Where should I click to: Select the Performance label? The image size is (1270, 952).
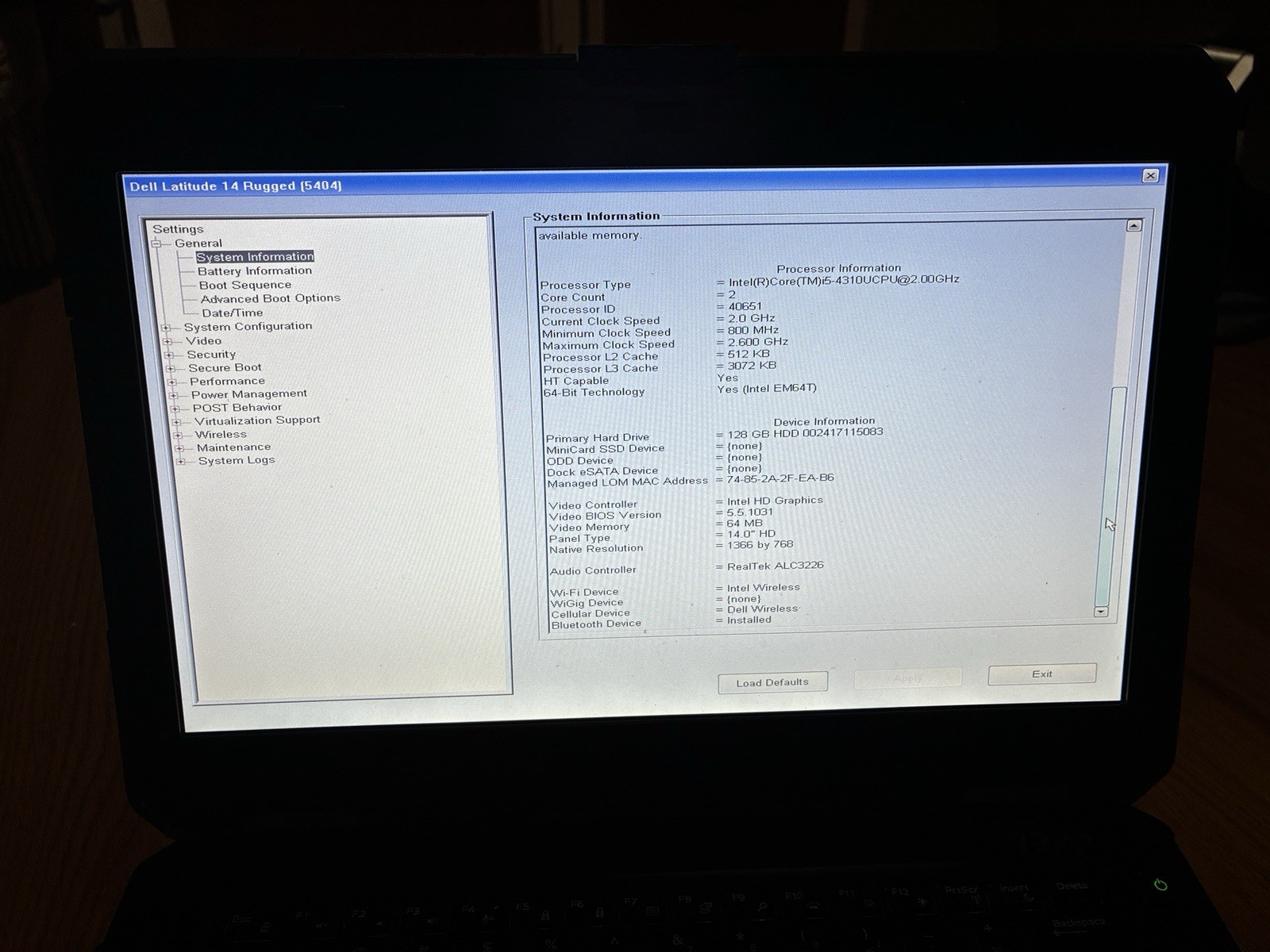(228, 381)
